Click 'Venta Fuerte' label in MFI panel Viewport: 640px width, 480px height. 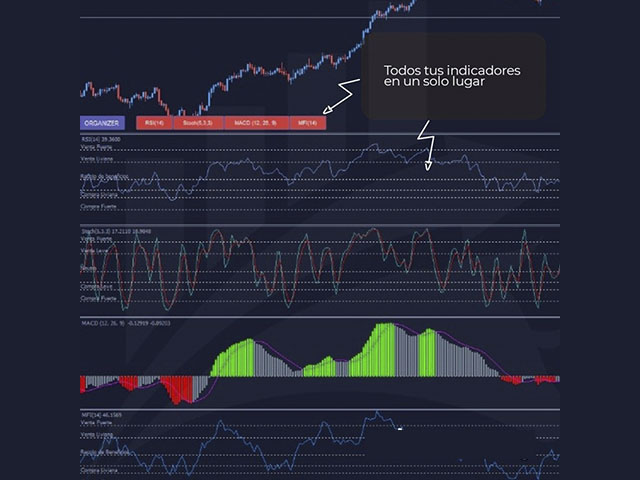(x=96, y=423)
